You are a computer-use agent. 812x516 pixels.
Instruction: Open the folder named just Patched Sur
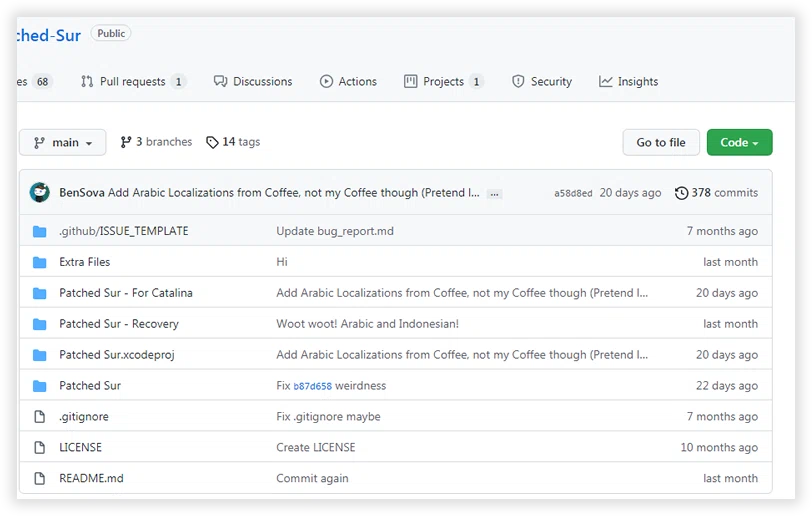[90, 385]
